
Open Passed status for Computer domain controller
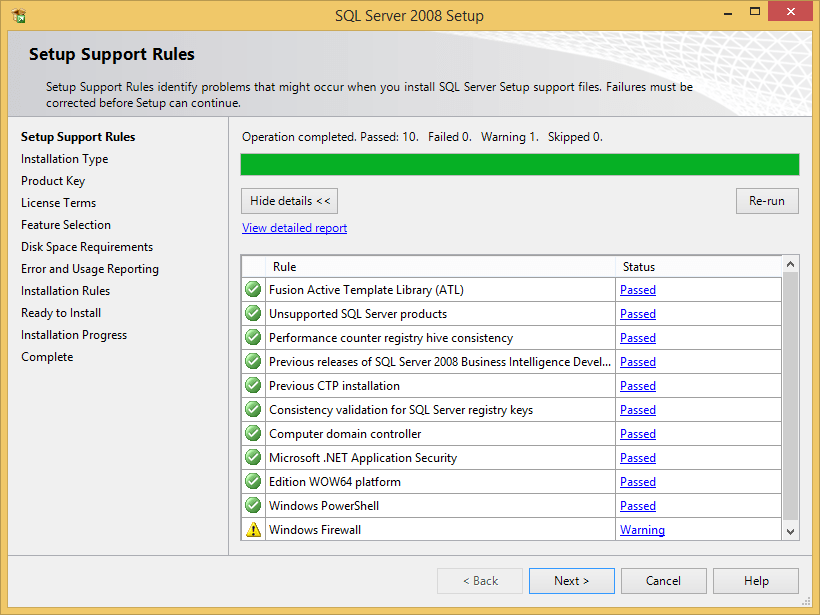[637, 434]
